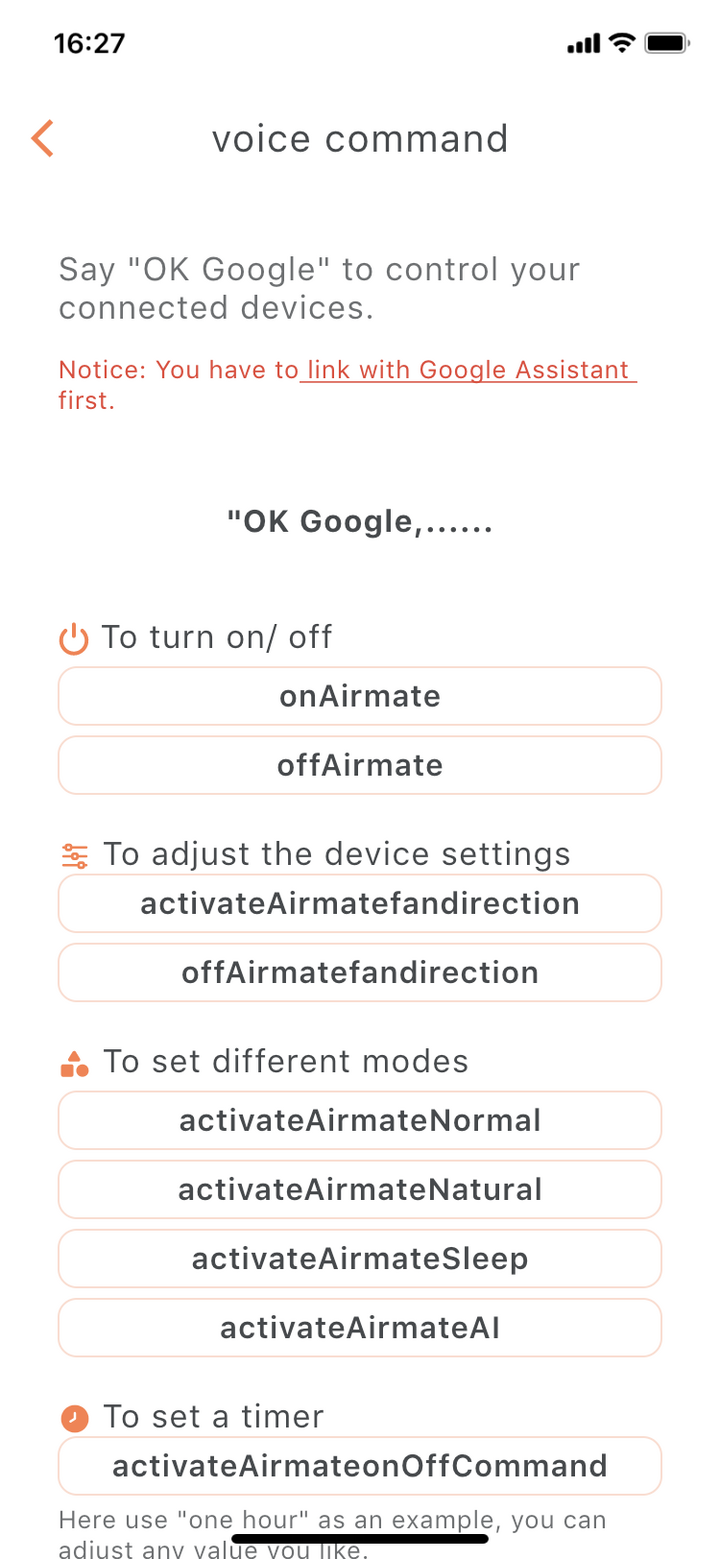Tap the voice command page title
This screenshot has height=1559, width=720.
(x=360, y=139)
